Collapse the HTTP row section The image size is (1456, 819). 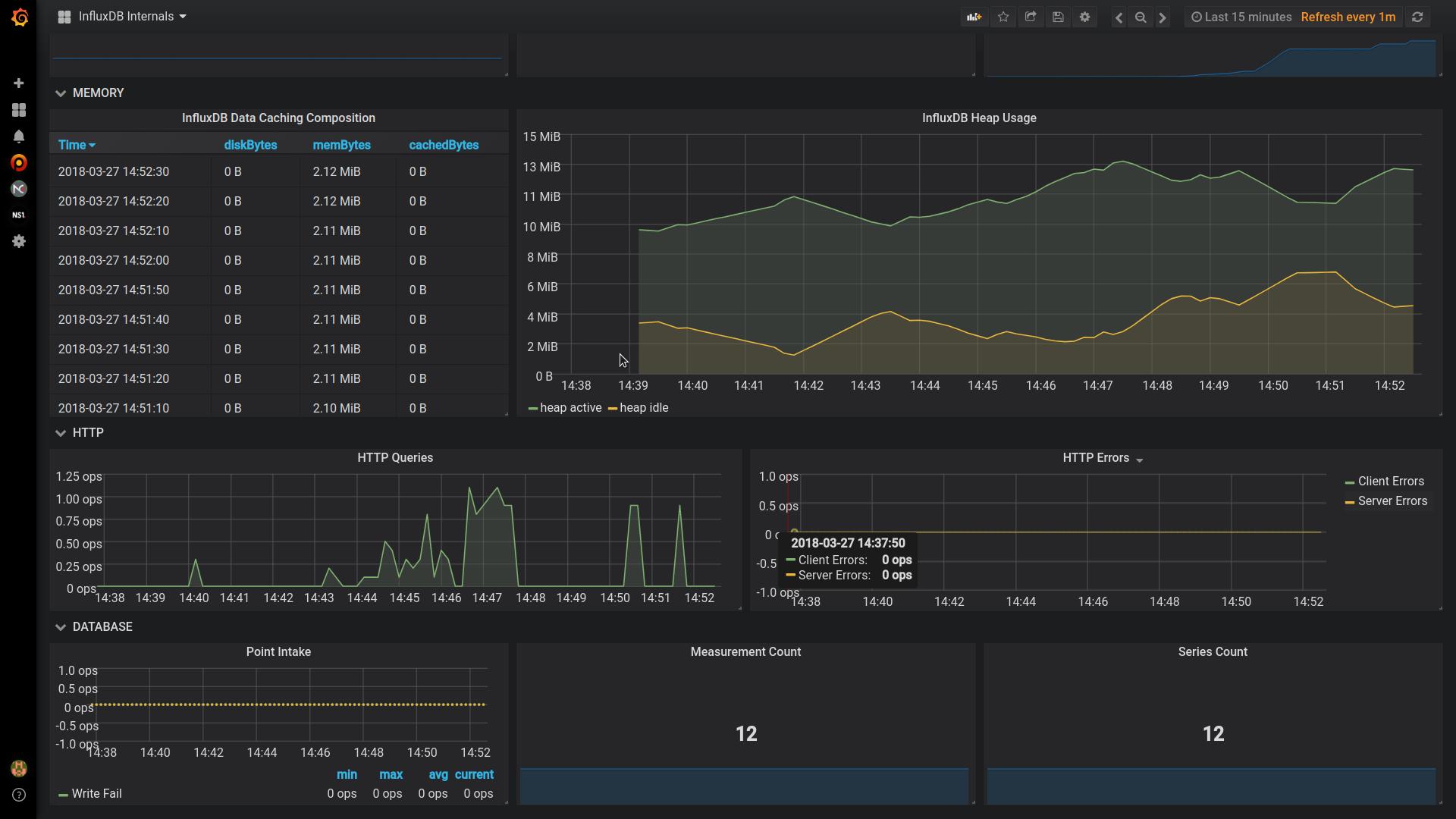(87, 433)
